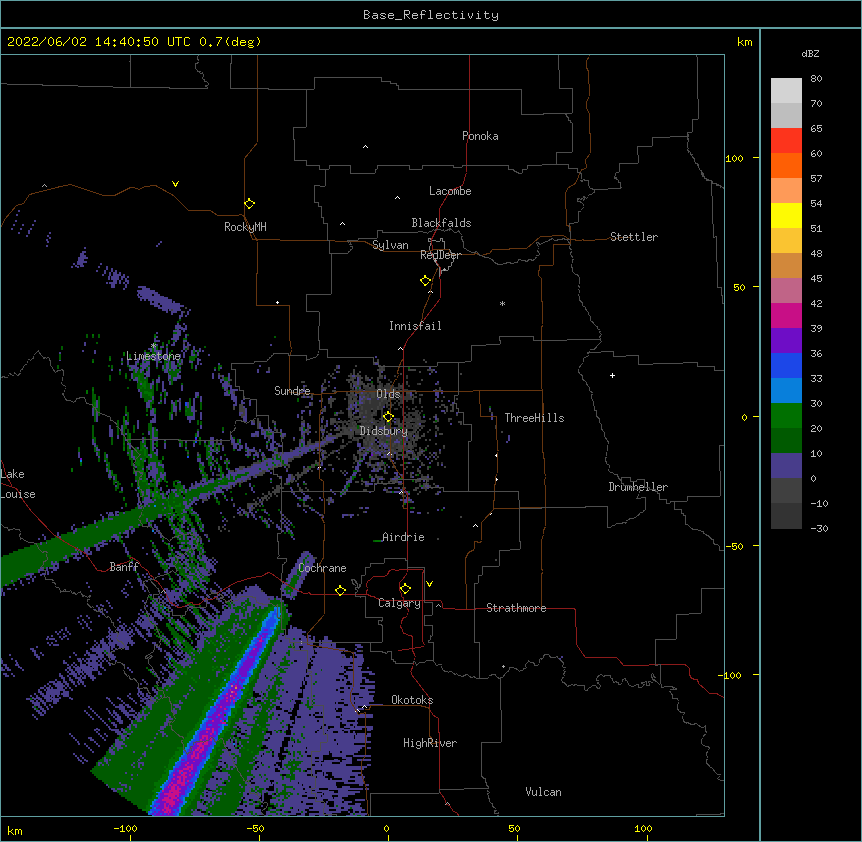The height and width of the screenshot is (842, 862).
Task: Click the yellow radar site marker near Olds
Action: [x=388, y=416]
